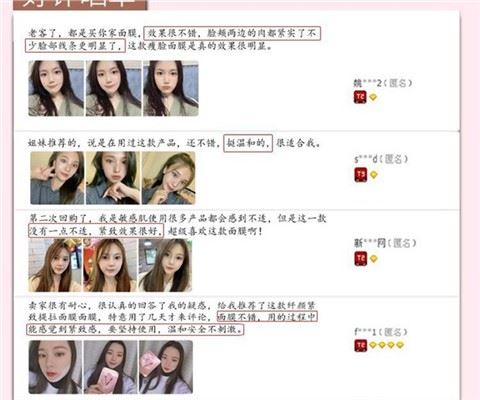
Task: Click the yellow diamond beside s***d's badge
Action: coord(374,175)
